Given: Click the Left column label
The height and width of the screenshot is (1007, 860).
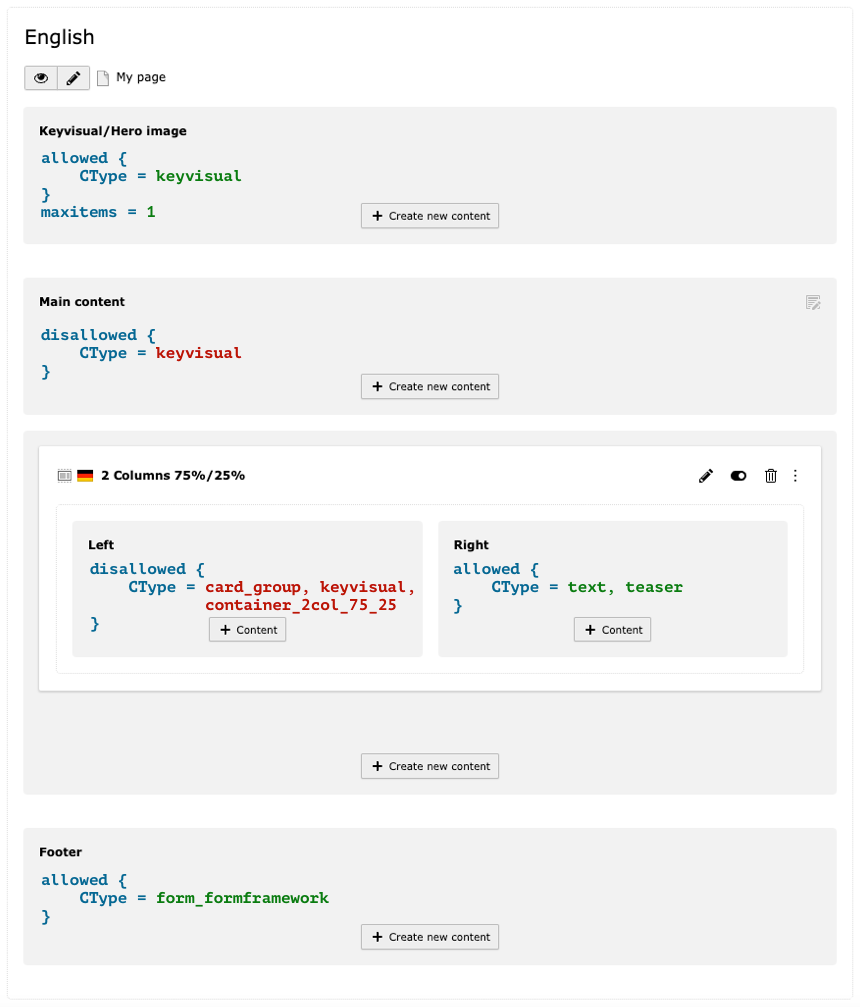Looking at the screenshot, I should 101,545.
